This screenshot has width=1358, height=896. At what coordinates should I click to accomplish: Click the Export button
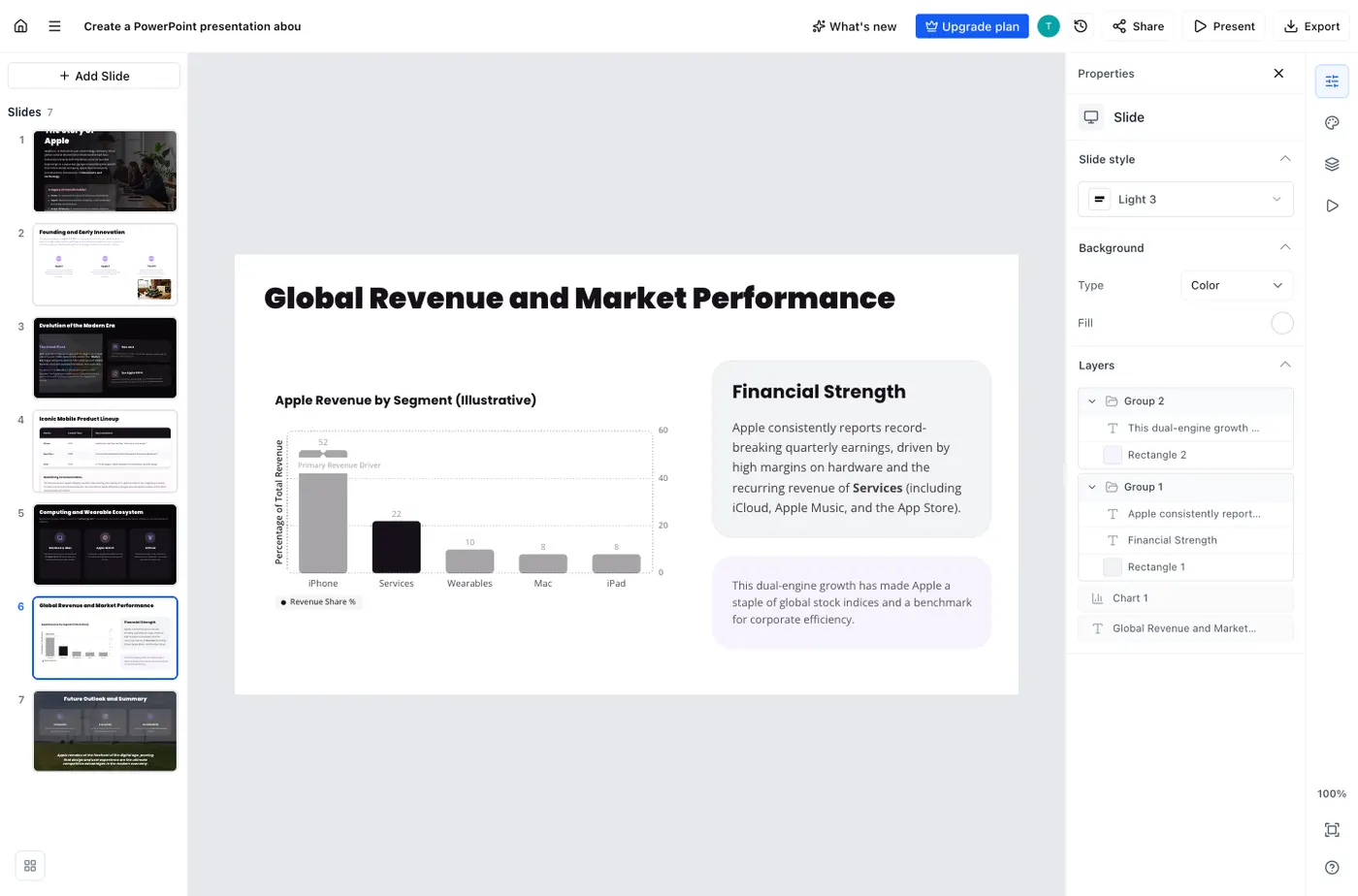click(x=1311, y=26)
